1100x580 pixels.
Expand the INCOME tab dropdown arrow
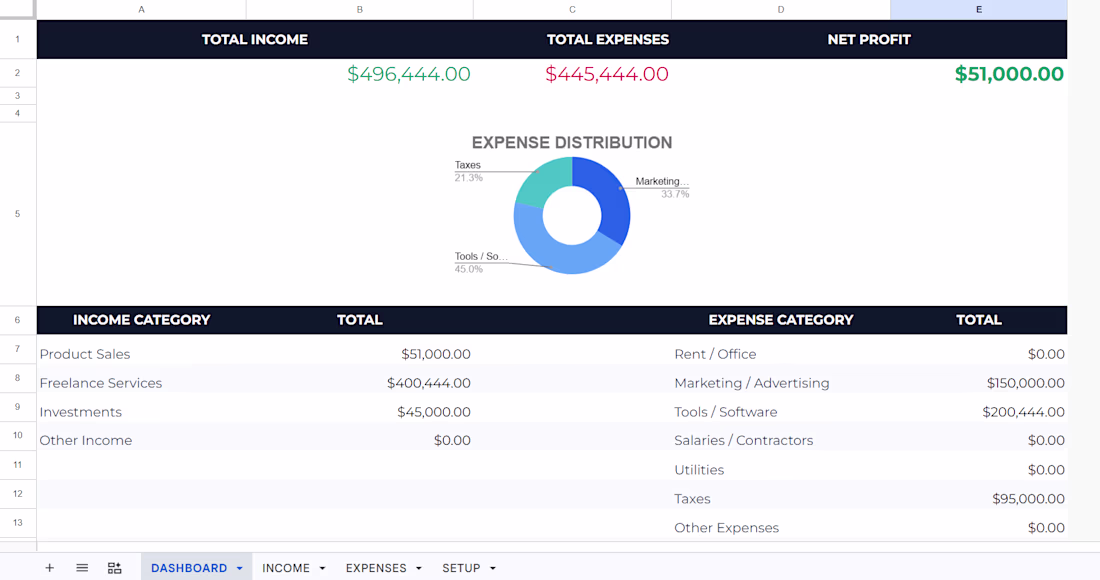tap(322, 568)
